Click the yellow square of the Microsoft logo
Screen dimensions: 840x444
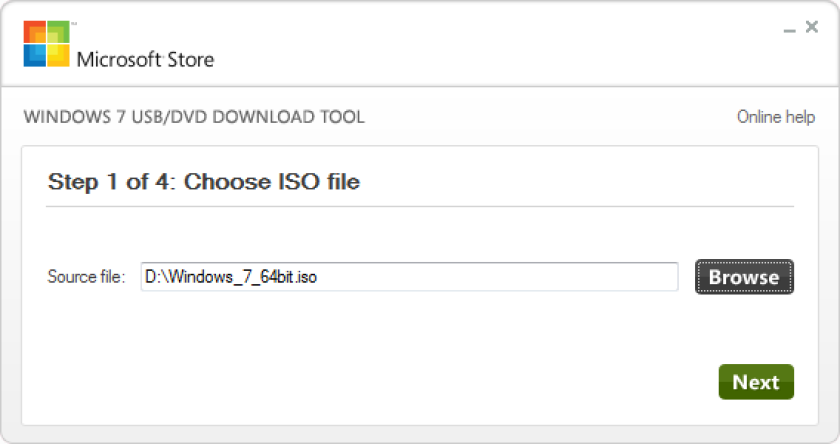[58, 55]
